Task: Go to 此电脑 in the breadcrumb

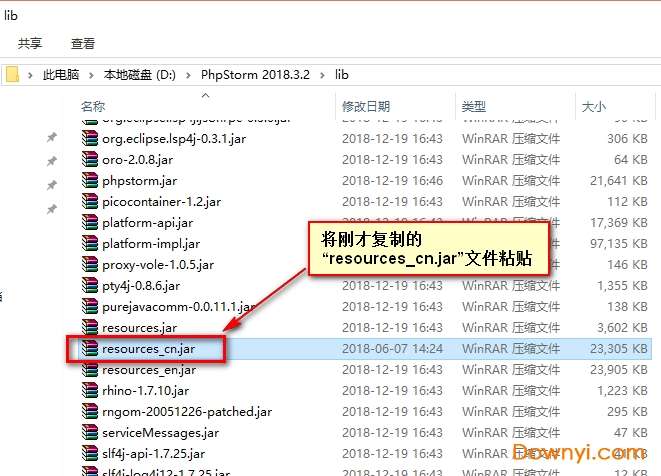Action: click(x=61, y=75)
